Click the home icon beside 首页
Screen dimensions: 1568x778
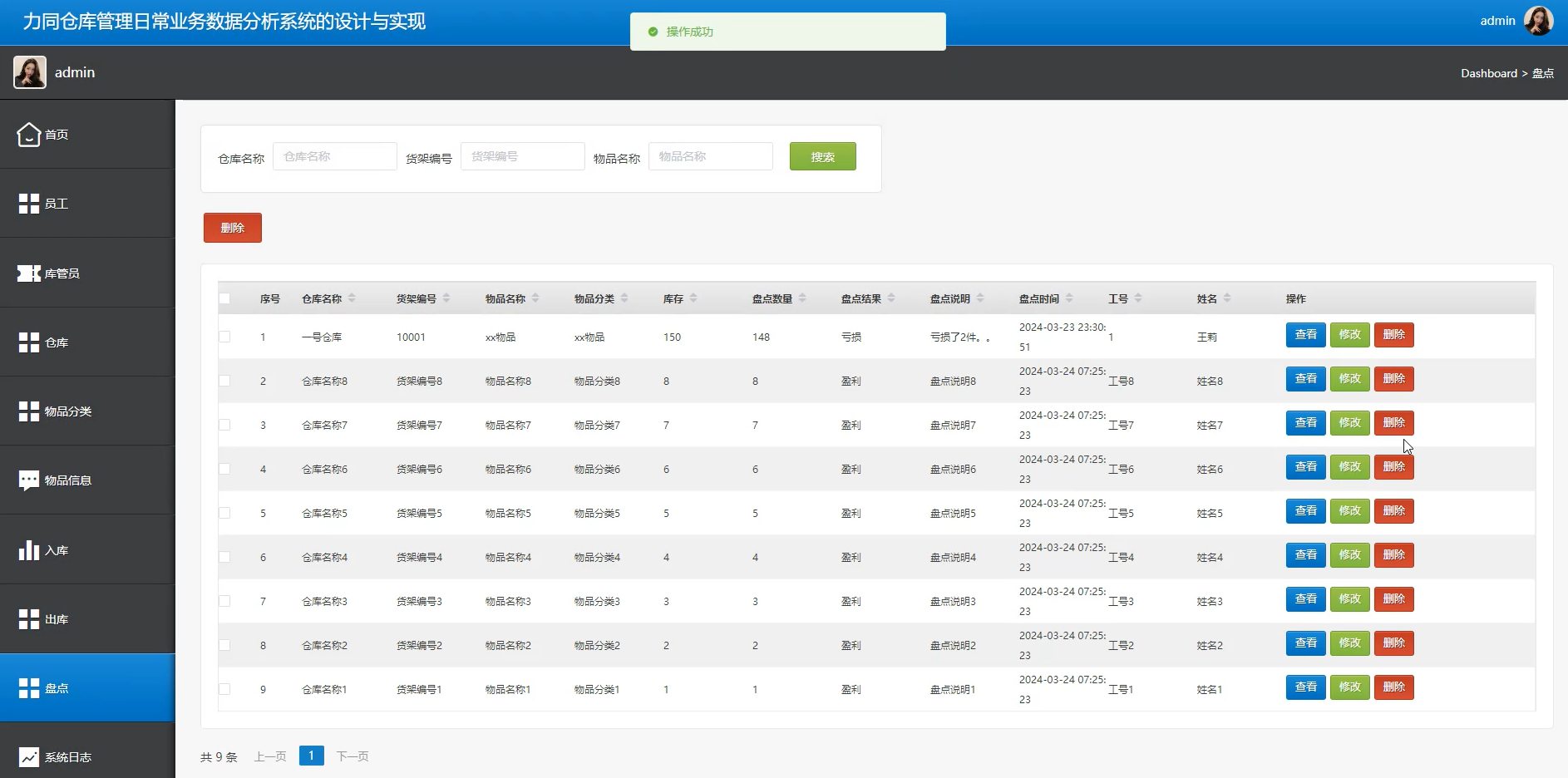tap(29, 134)
